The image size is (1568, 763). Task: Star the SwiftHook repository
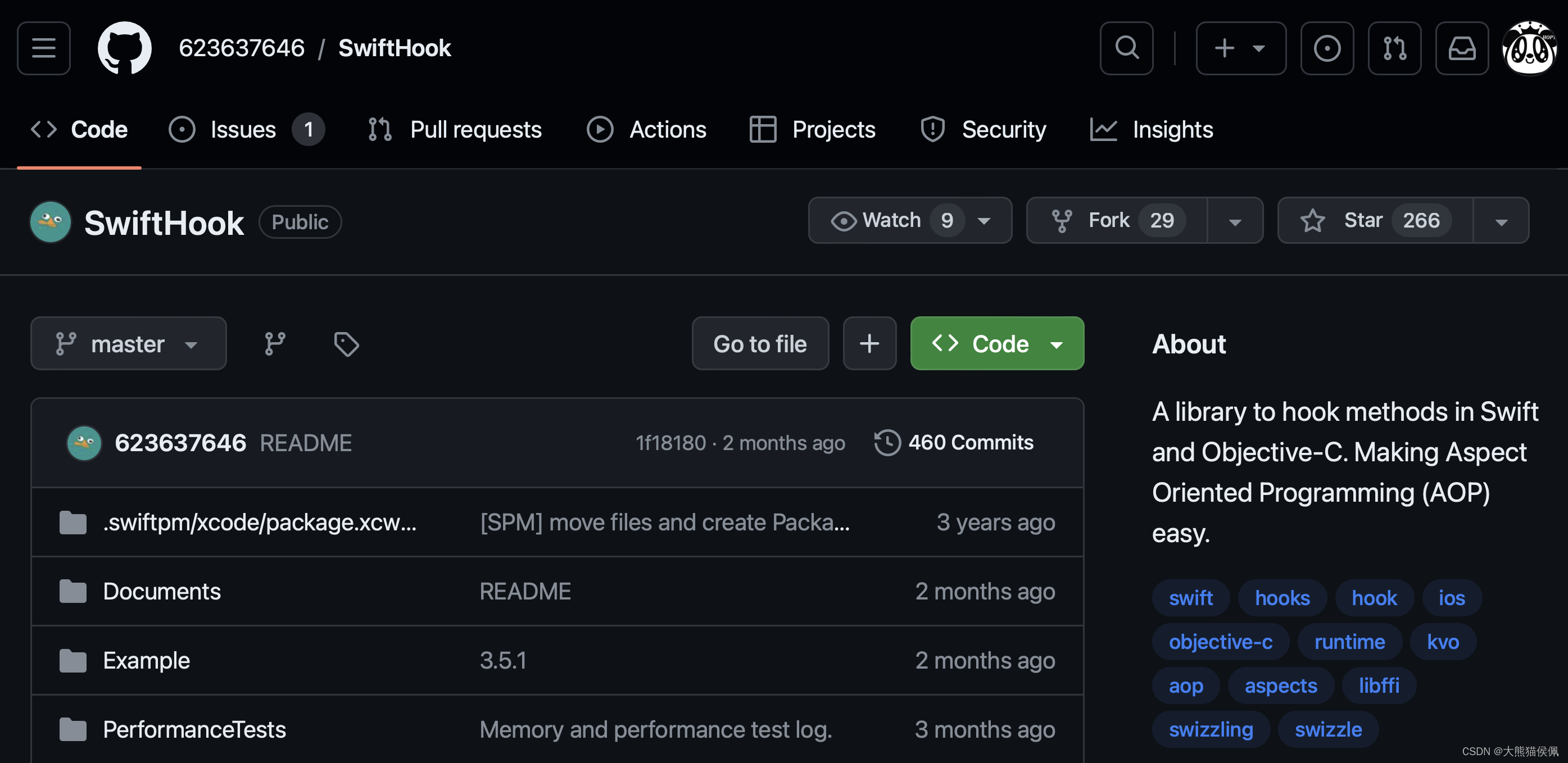pyautogui.click(x=1375, y=220)
